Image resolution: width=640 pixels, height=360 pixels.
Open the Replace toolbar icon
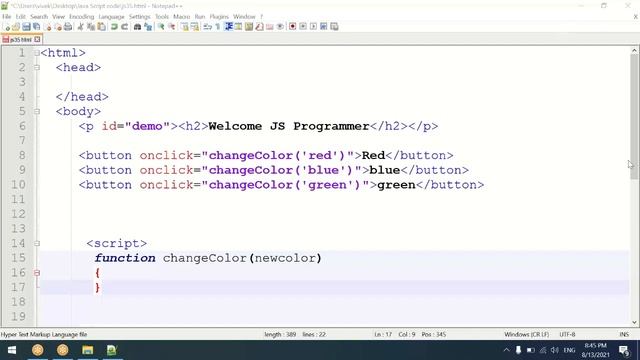pos(148,27)
